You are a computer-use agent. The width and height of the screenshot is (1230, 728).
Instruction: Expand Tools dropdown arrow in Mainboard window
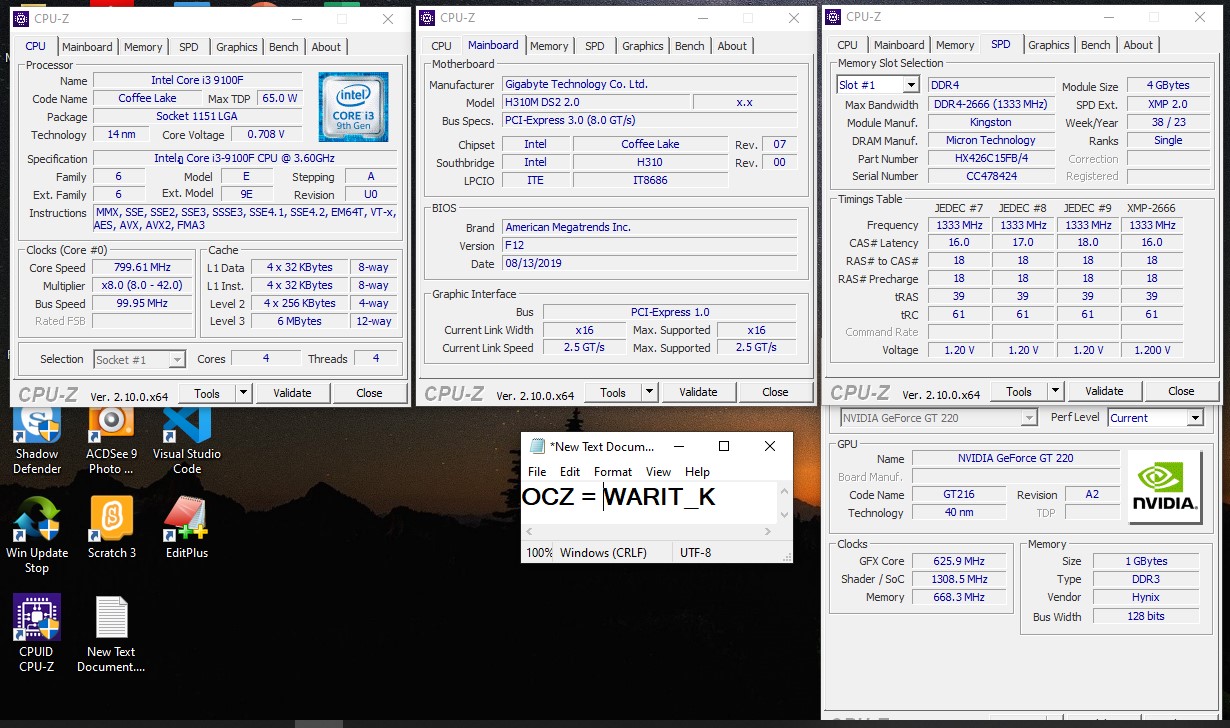[649, 393]
